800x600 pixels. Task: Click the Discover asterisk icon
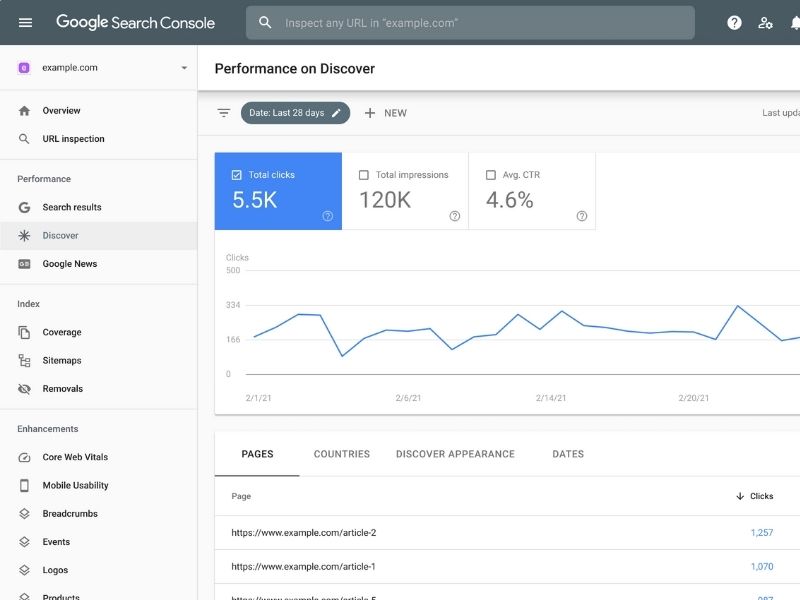(24, 235)
